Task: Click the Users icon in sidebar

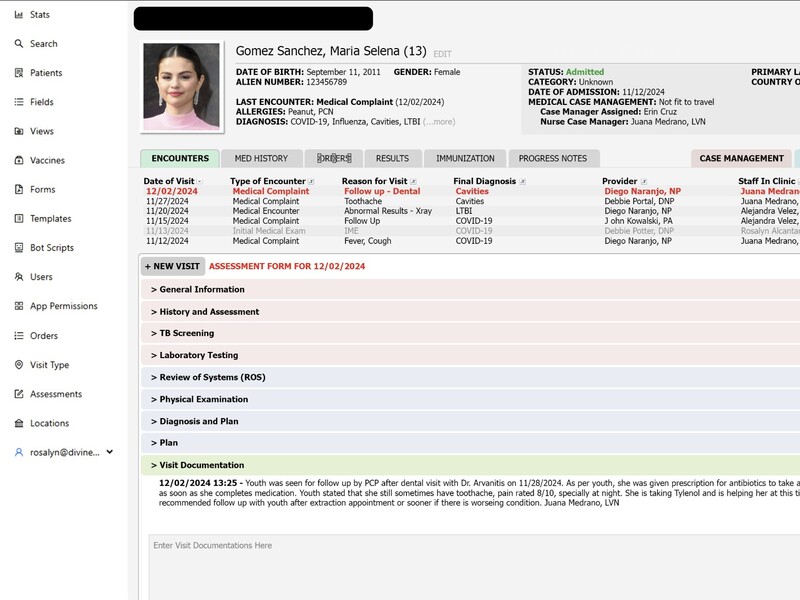Action: 19,277
